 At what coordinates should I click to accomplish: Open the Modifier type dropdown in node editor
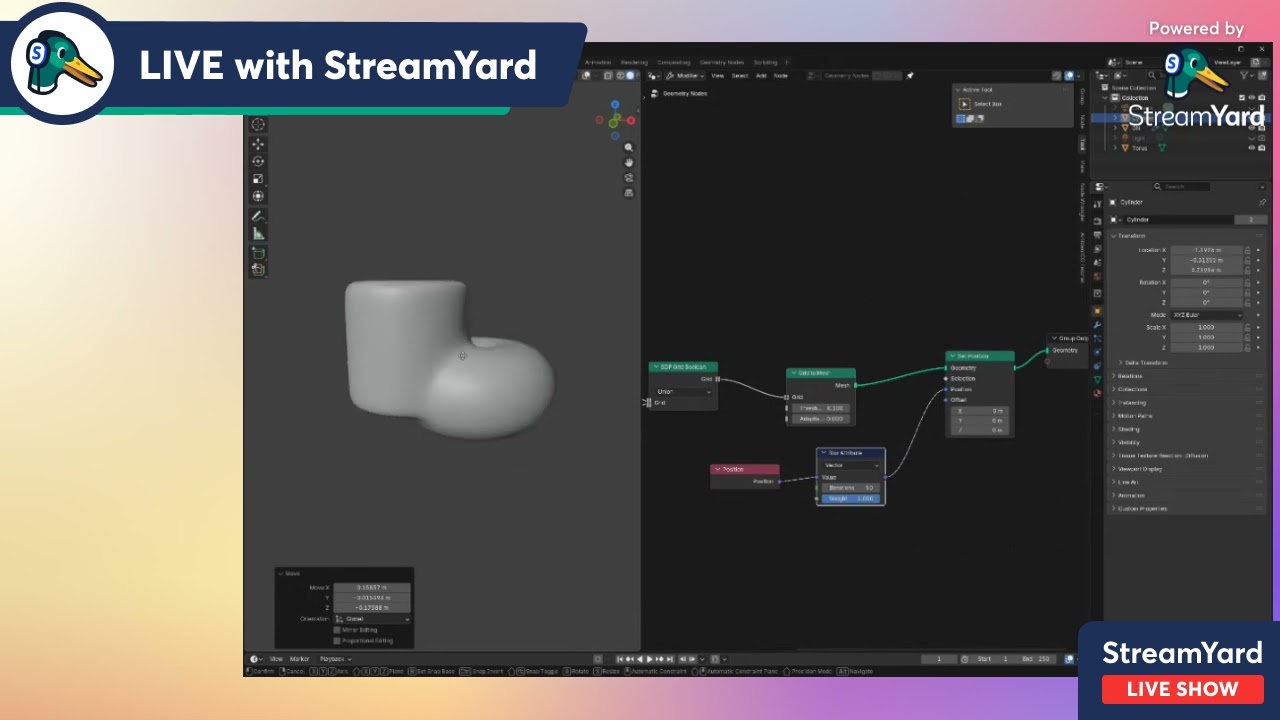click(686, 76)
